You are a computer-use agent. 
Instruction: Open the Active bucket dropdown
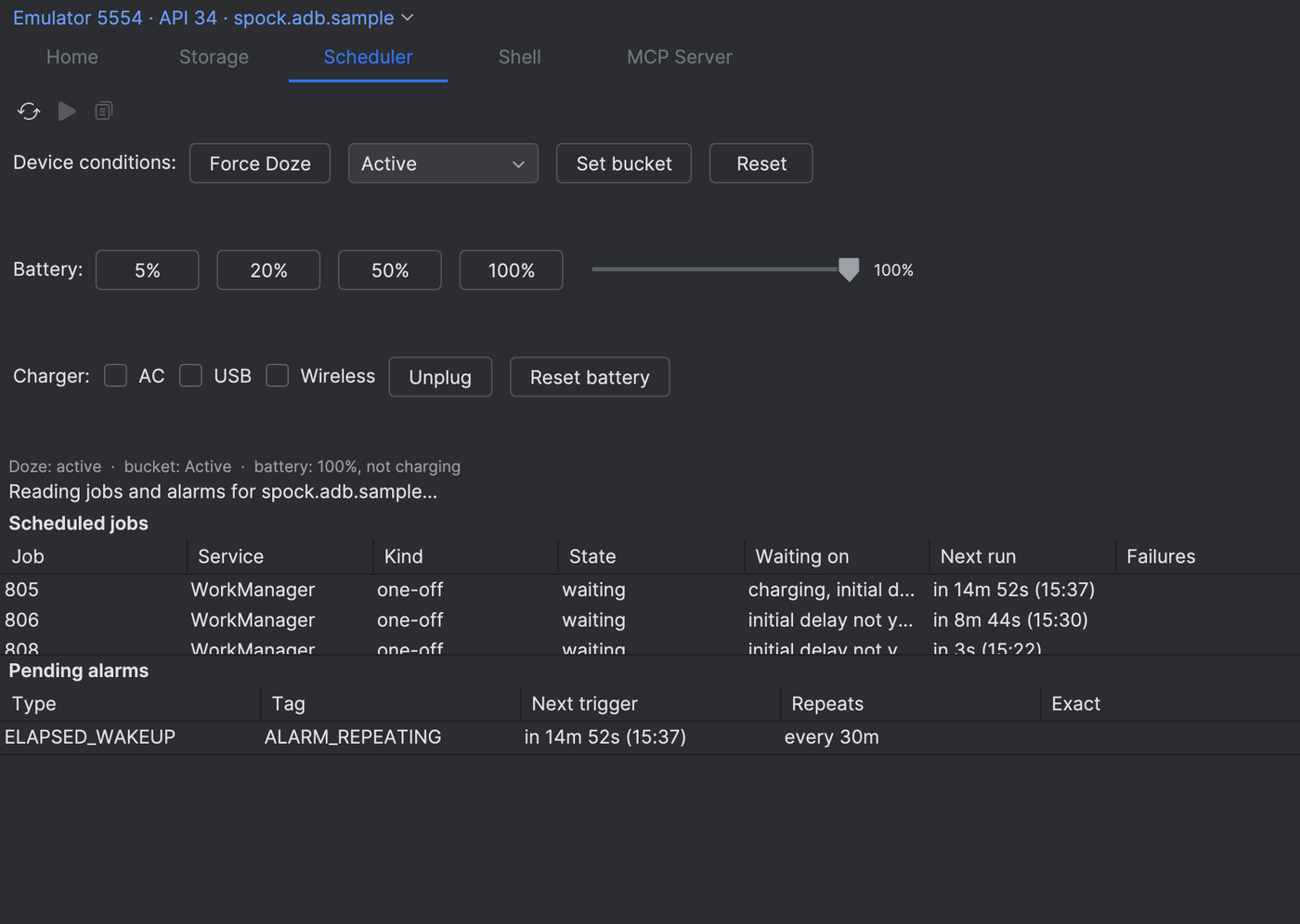point(443,163)
